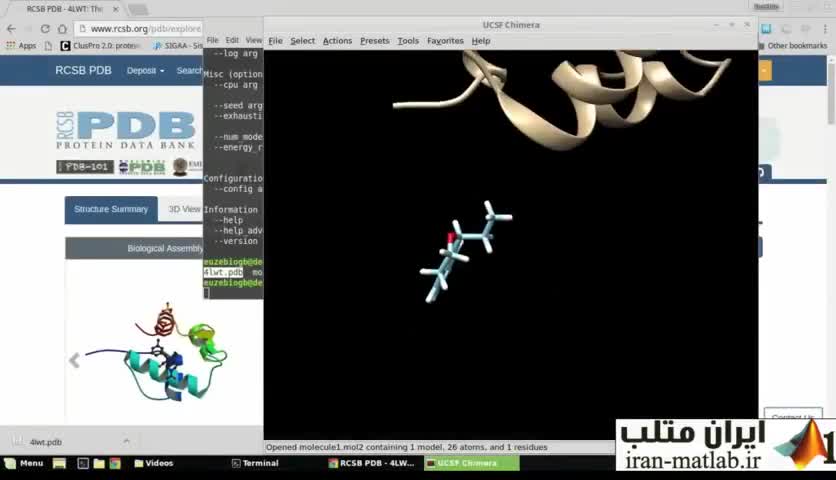Open the terminal window's File menu
This screenshot has width=836, height=480.
tap(212, 40)
